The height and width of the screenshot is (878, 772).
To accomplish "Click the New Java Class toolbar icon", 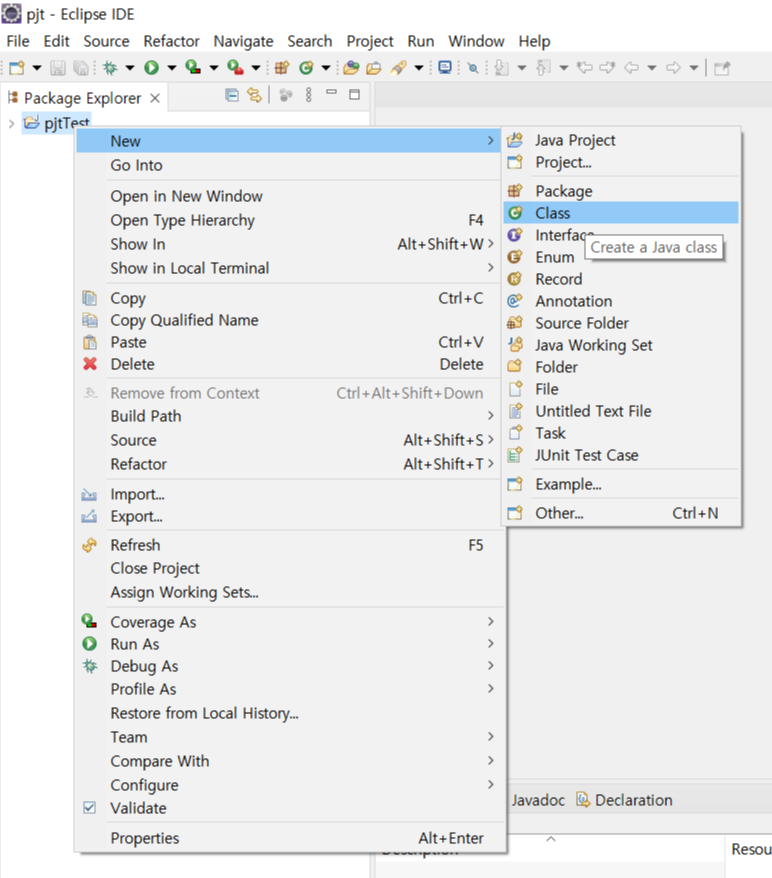I will point(306,68).
